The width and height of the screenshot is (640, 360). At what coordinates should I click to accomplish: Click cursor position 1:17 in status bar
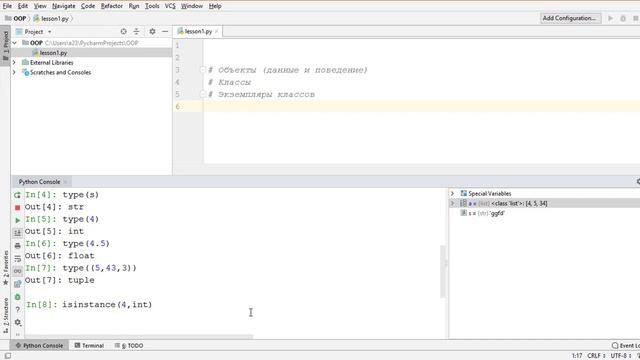tap(577, 356)
